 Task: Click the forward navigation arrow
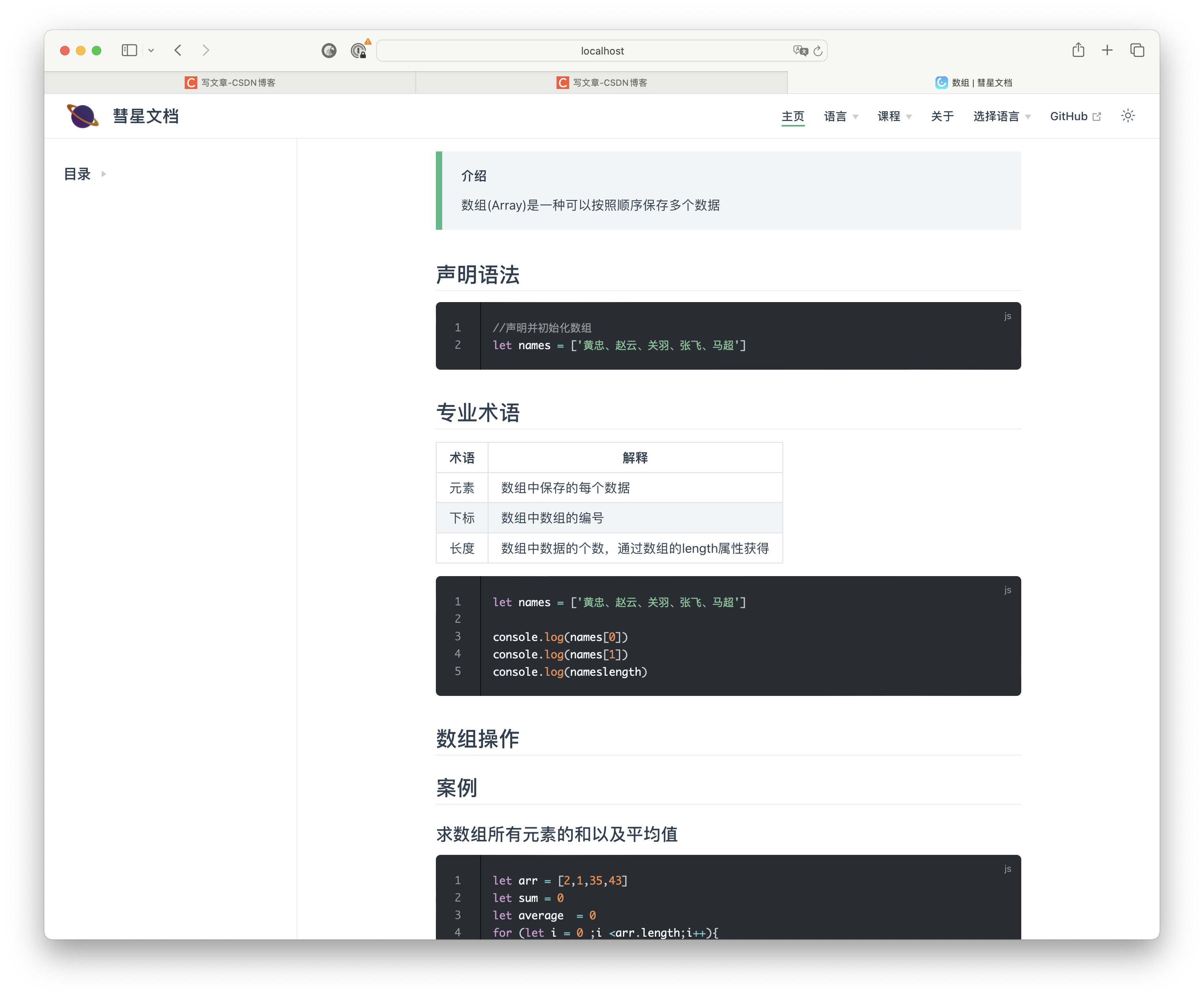(x=206, y=51)
